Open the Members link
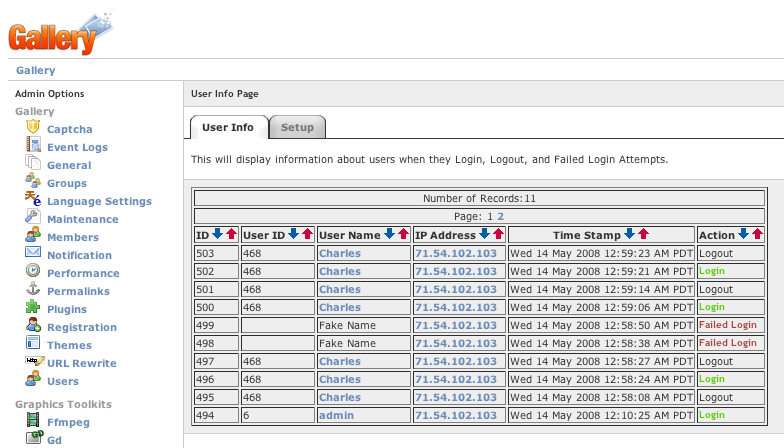 [73, 238]
